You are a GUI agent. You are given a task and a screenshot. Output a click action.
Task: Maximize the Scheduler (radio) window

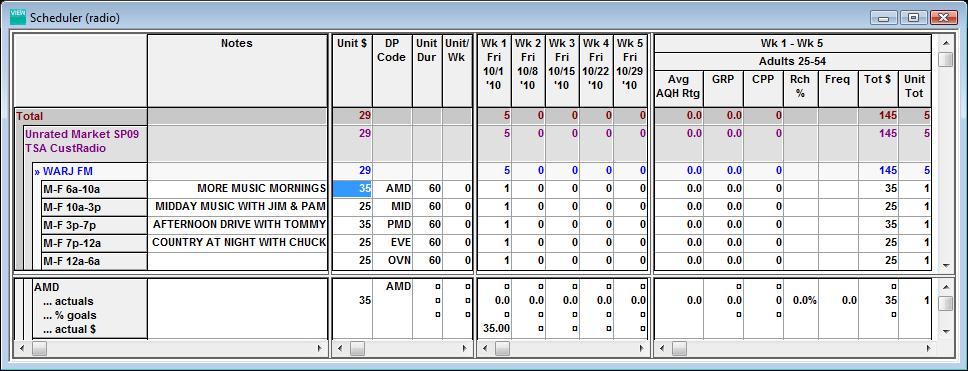coord(914,18)
